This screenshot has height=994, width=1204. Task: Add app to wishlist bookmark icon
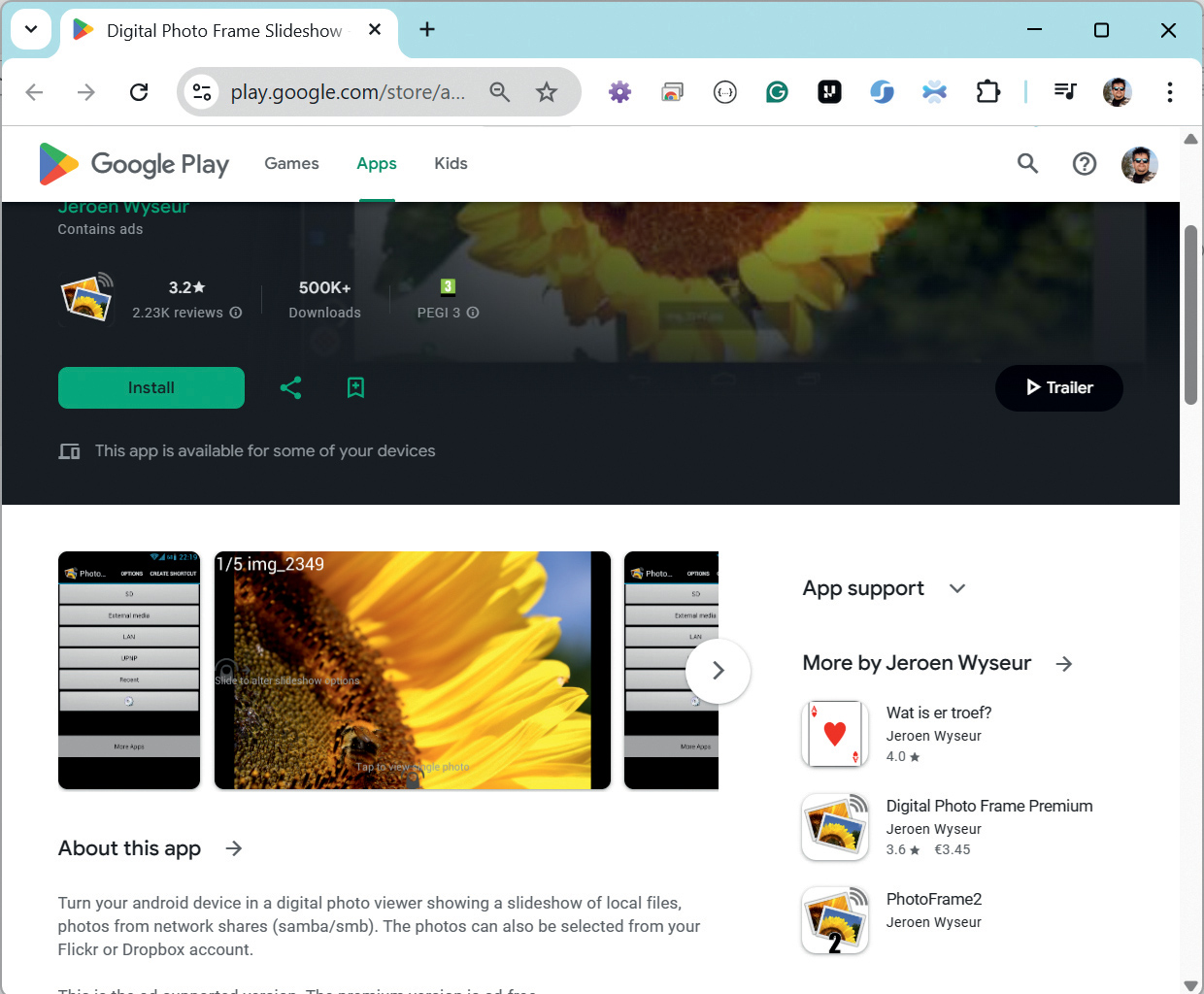click(x=355, y=388)
